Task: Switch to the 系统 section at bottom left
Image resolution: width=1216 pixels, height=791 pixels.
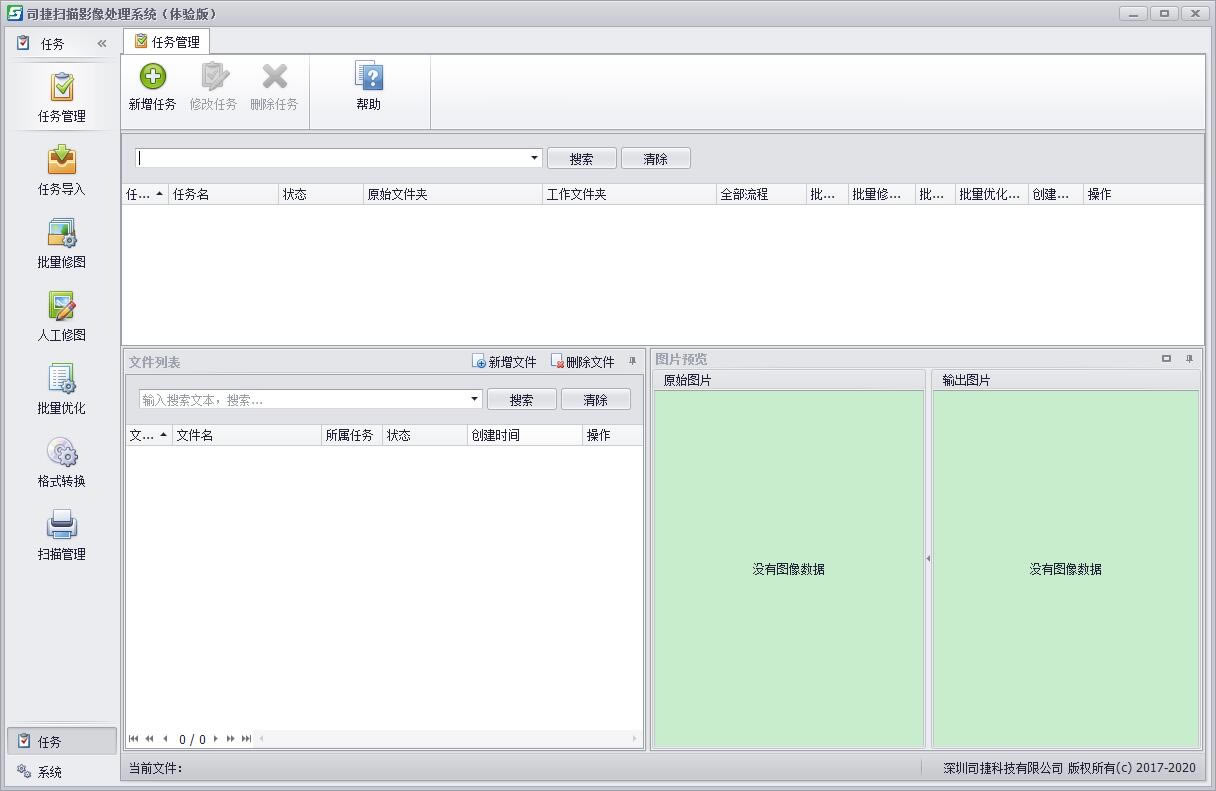Action: coord(50,772)
